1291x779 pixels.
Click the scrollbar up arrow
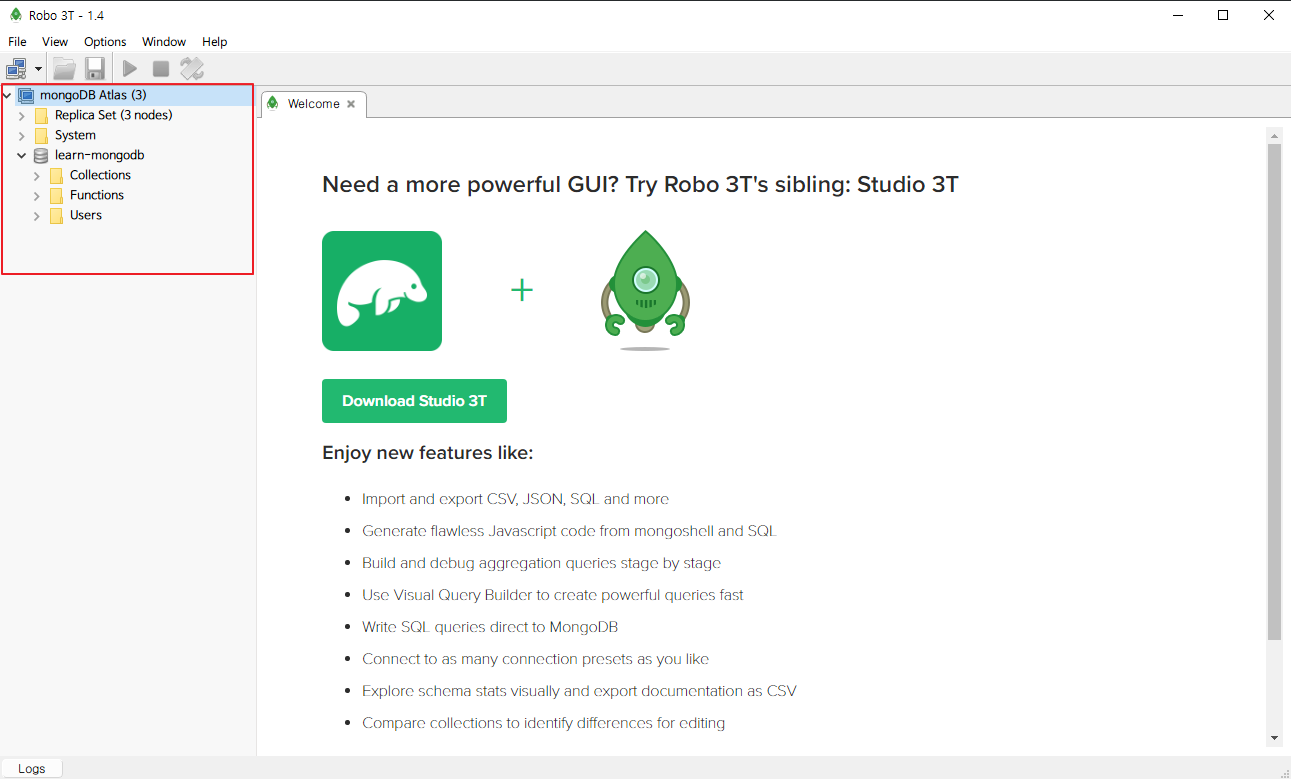coord(1274,135)
